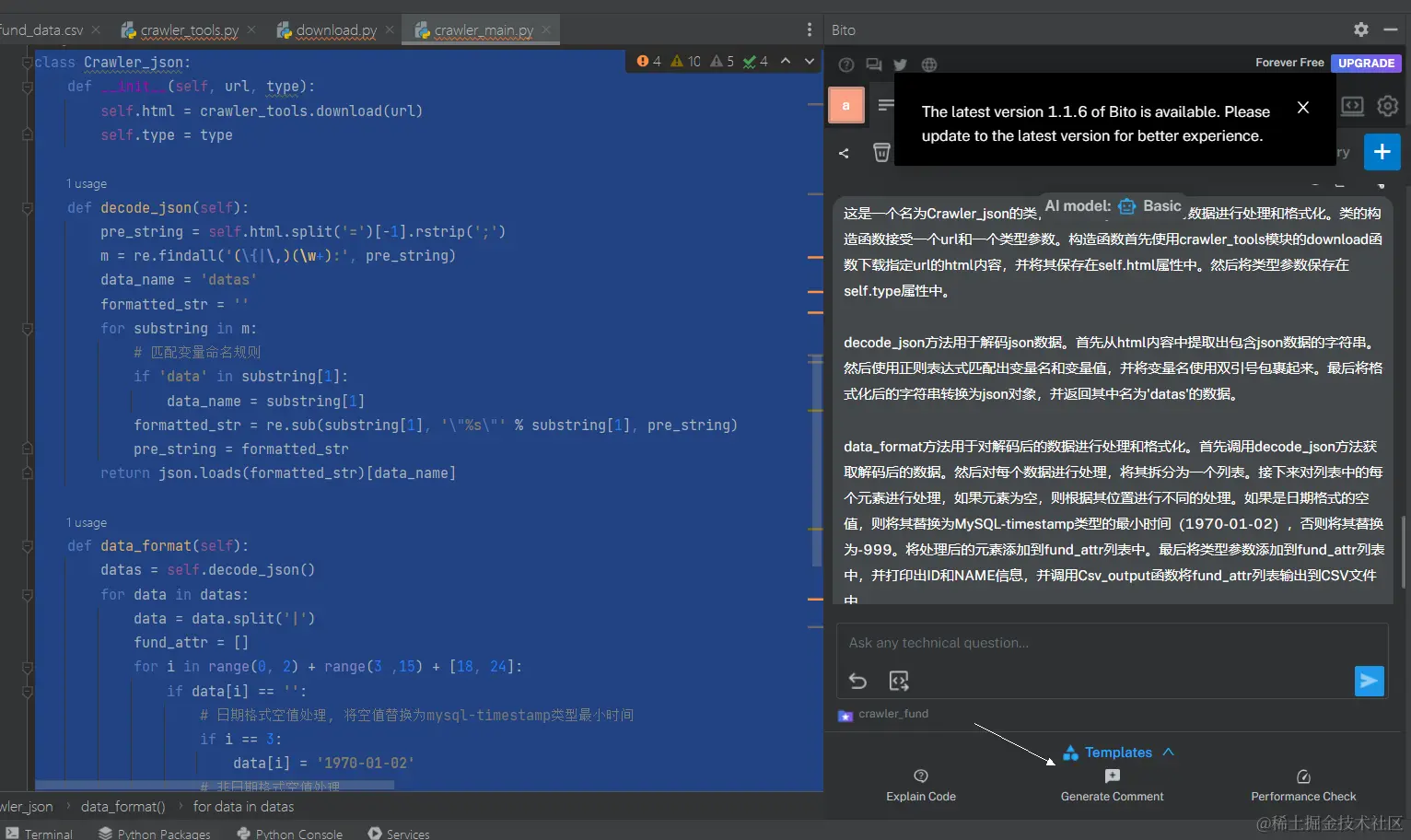Collapse the for substring loop fold marker
The image size is (1411, 840).
27,329
